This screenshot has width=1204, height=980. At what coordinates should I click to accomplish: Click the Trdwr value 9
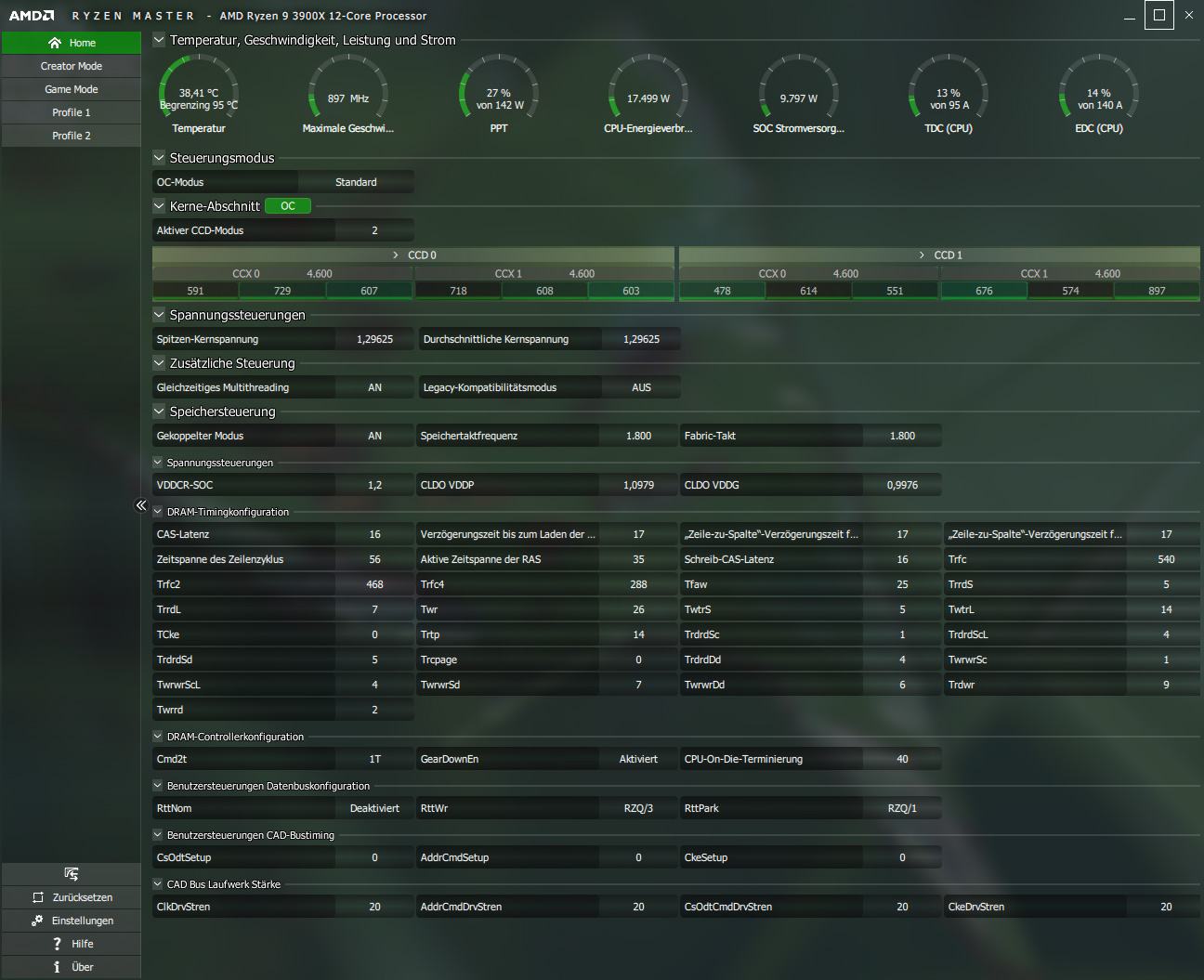[x=1166, y=685]
